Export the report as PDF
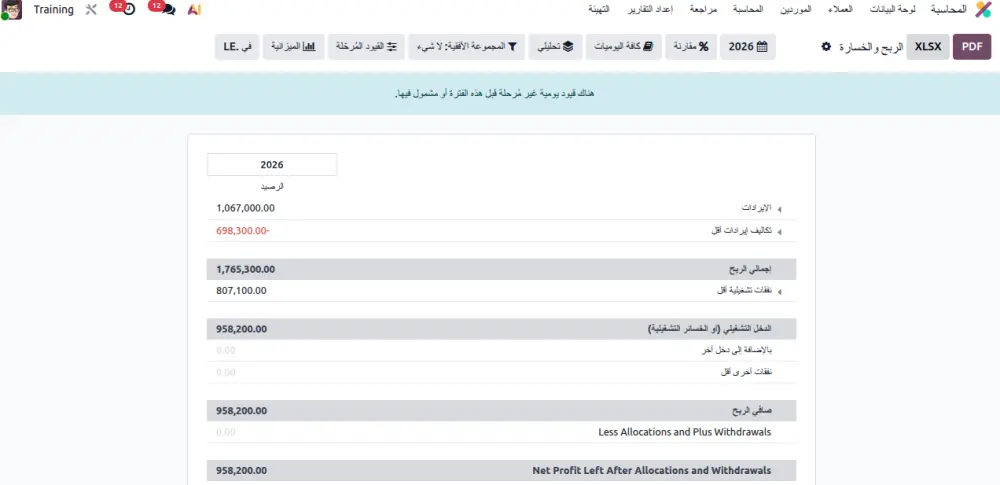 (972, 47)
